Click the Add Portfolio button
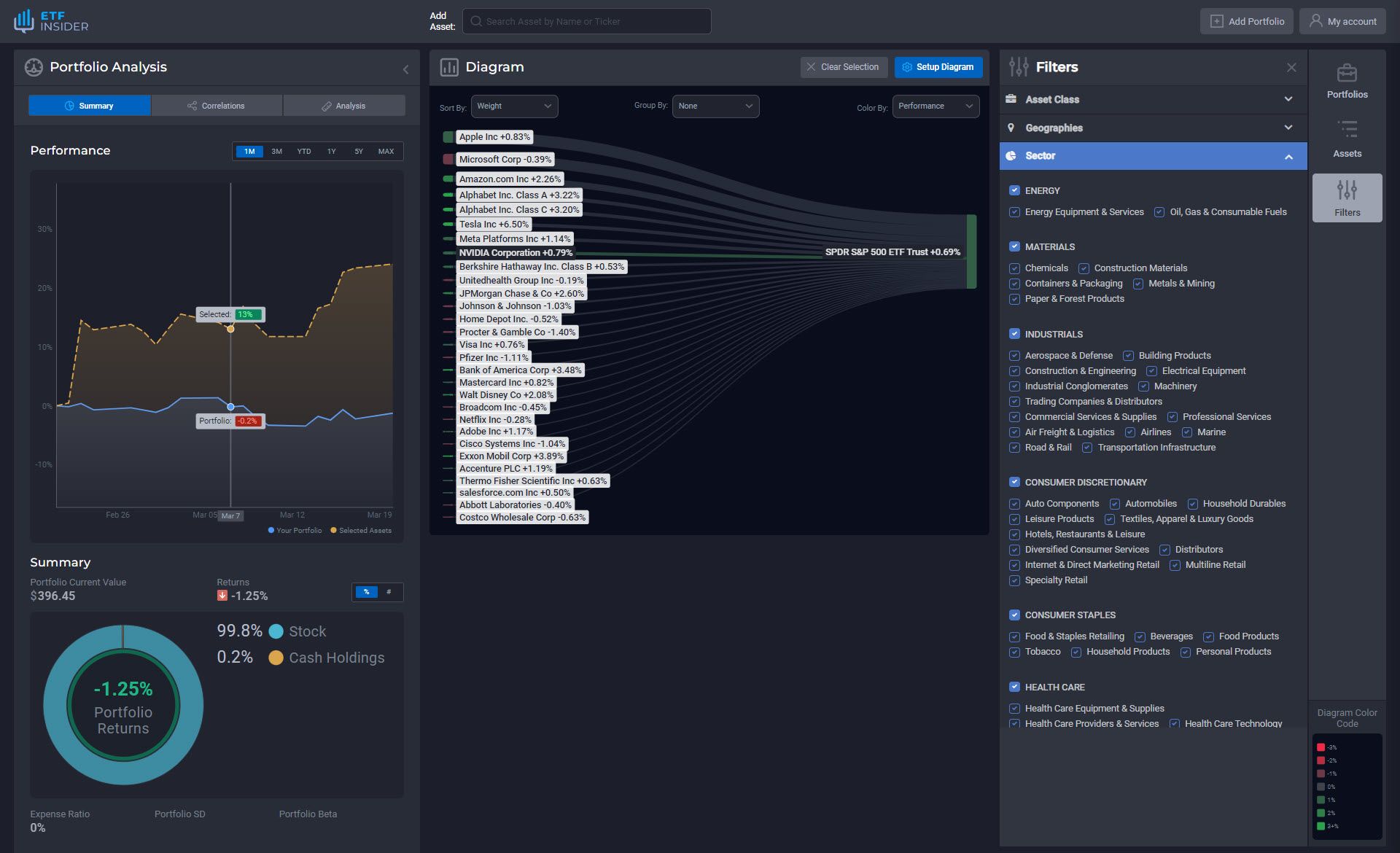1400x853 pixels. [x=1246, y=21]
